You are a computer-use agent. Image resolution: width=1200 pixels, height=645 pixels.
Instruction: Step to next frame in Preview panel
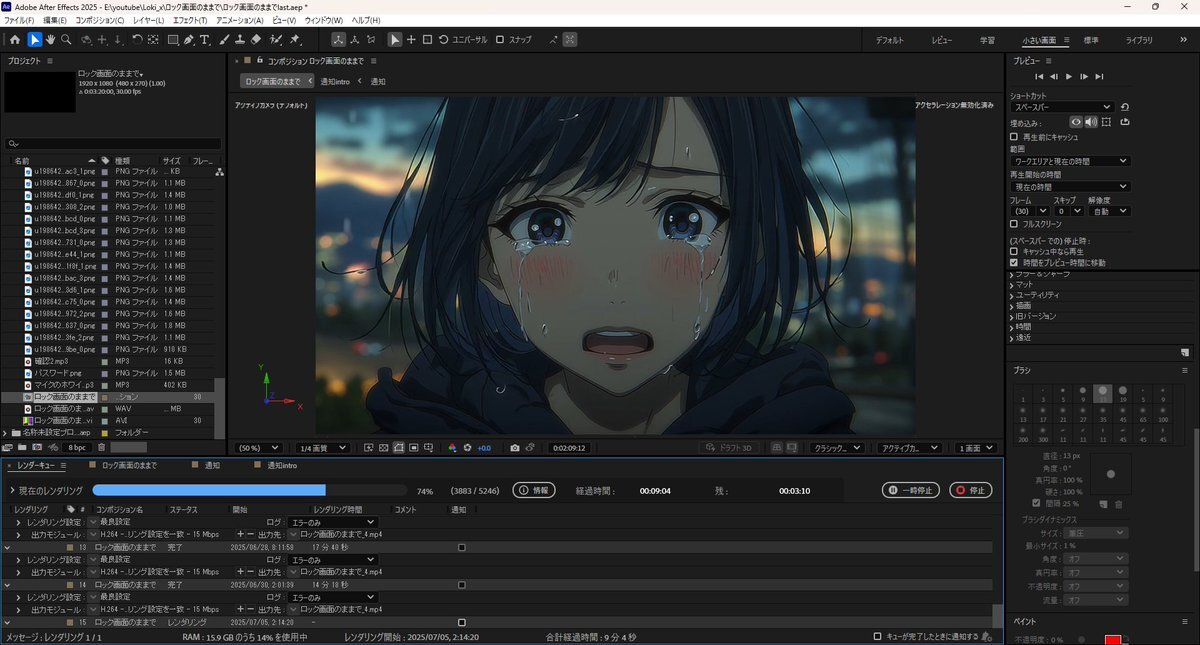pos(1084,76)
